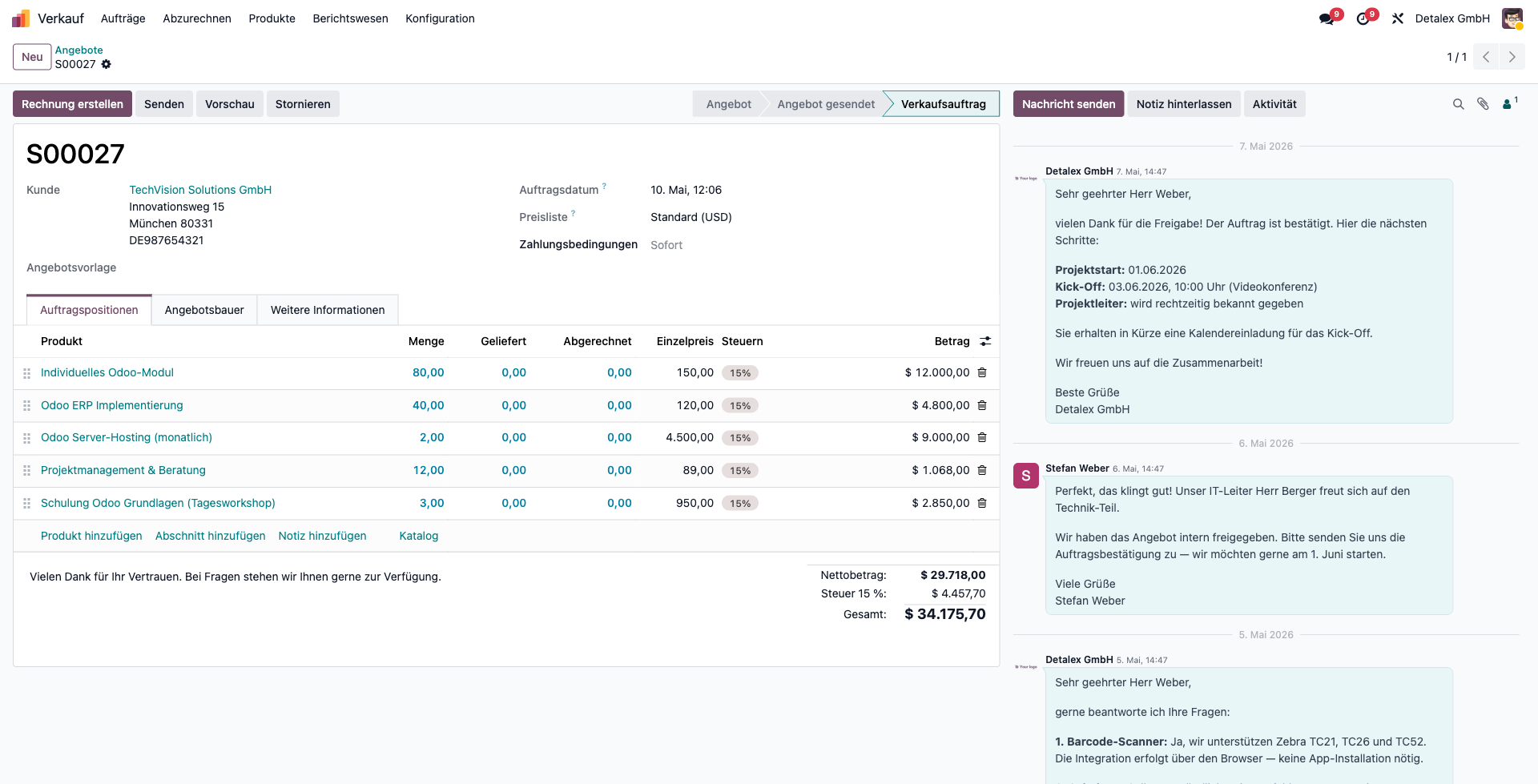Click the unit price 950,00 for Schulung
Screen dimensions: 1538x784
point(695,503)
